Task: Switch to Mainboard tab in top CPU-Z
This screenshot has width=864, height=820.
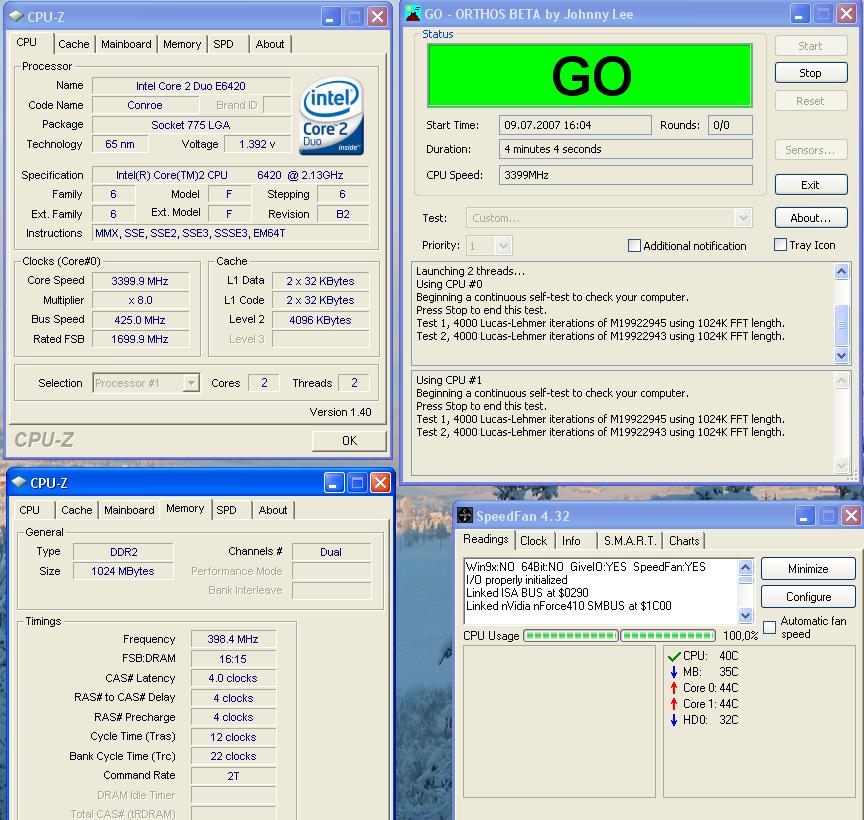Action: point(126,44)
